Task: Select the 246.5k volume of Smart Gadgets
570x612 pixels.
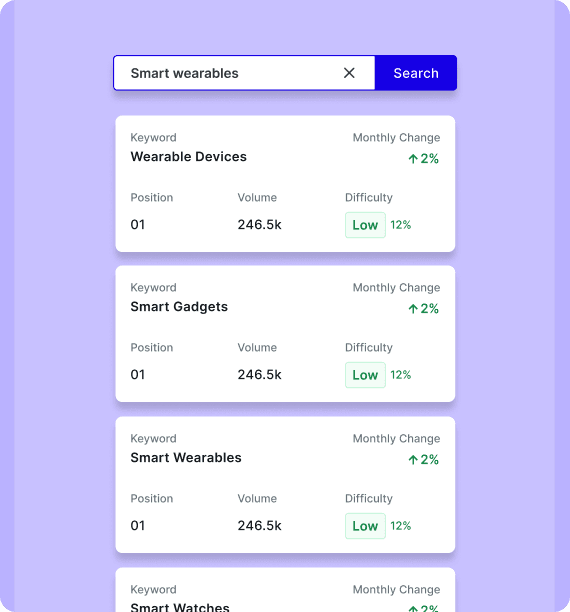Action: tap(259, 374)
